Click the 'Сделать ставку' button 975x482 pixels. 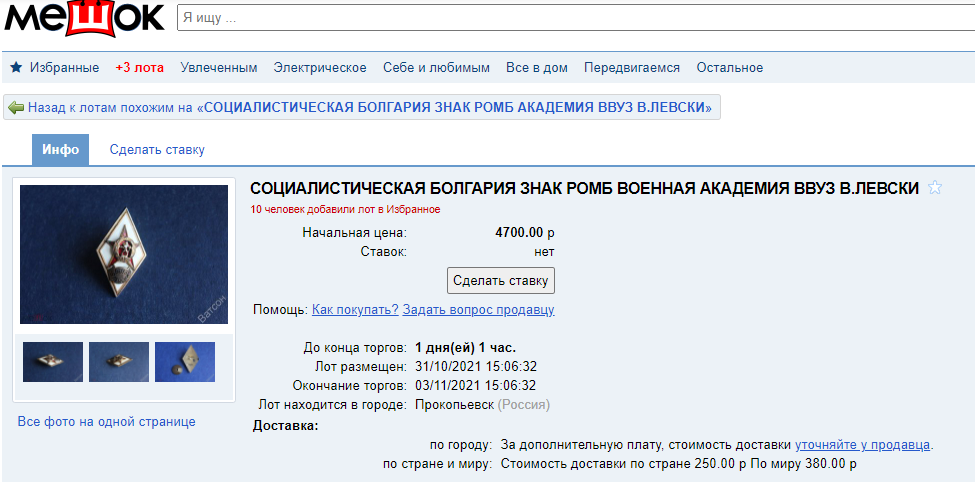(501, 280)
